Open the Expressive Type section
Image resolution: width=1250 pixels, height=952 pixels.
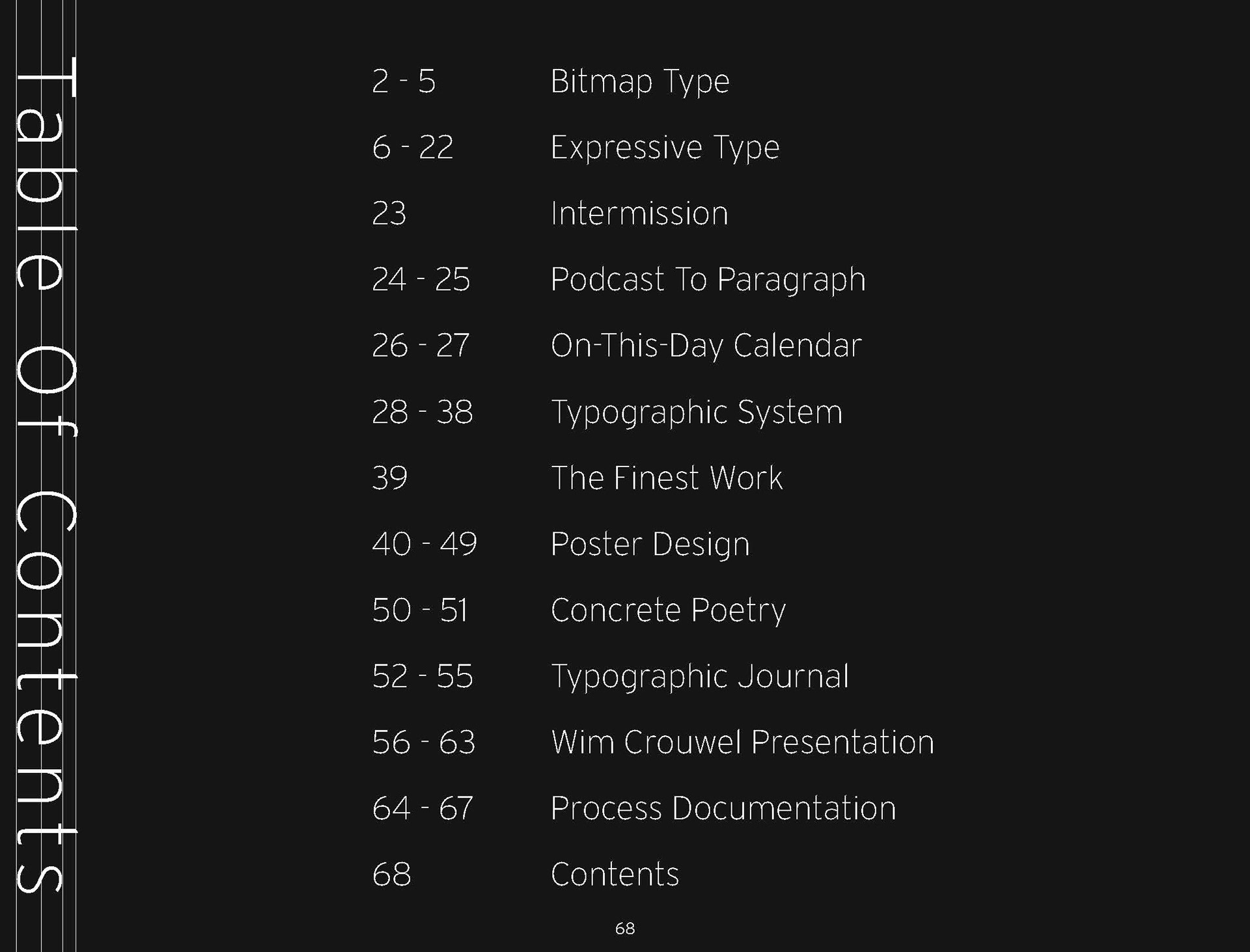click(x=665, y=148)
